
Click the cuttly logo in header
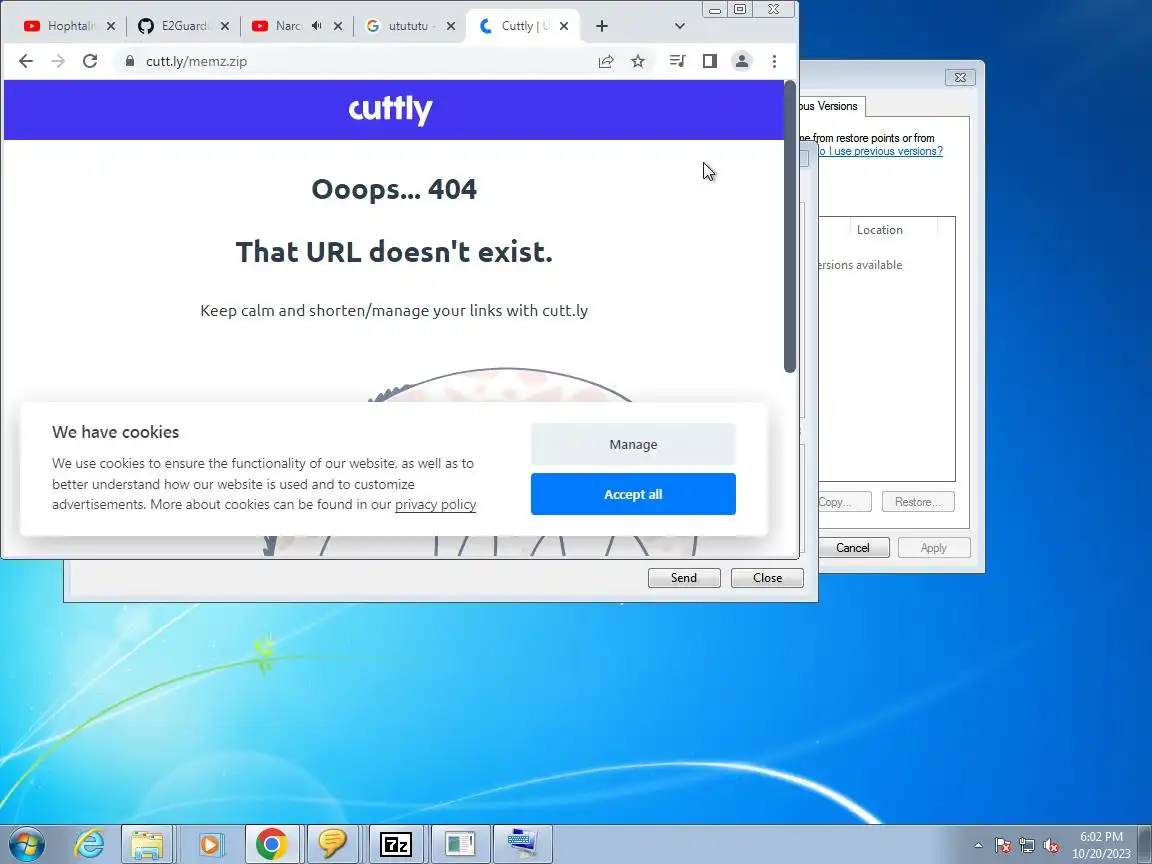391,109
